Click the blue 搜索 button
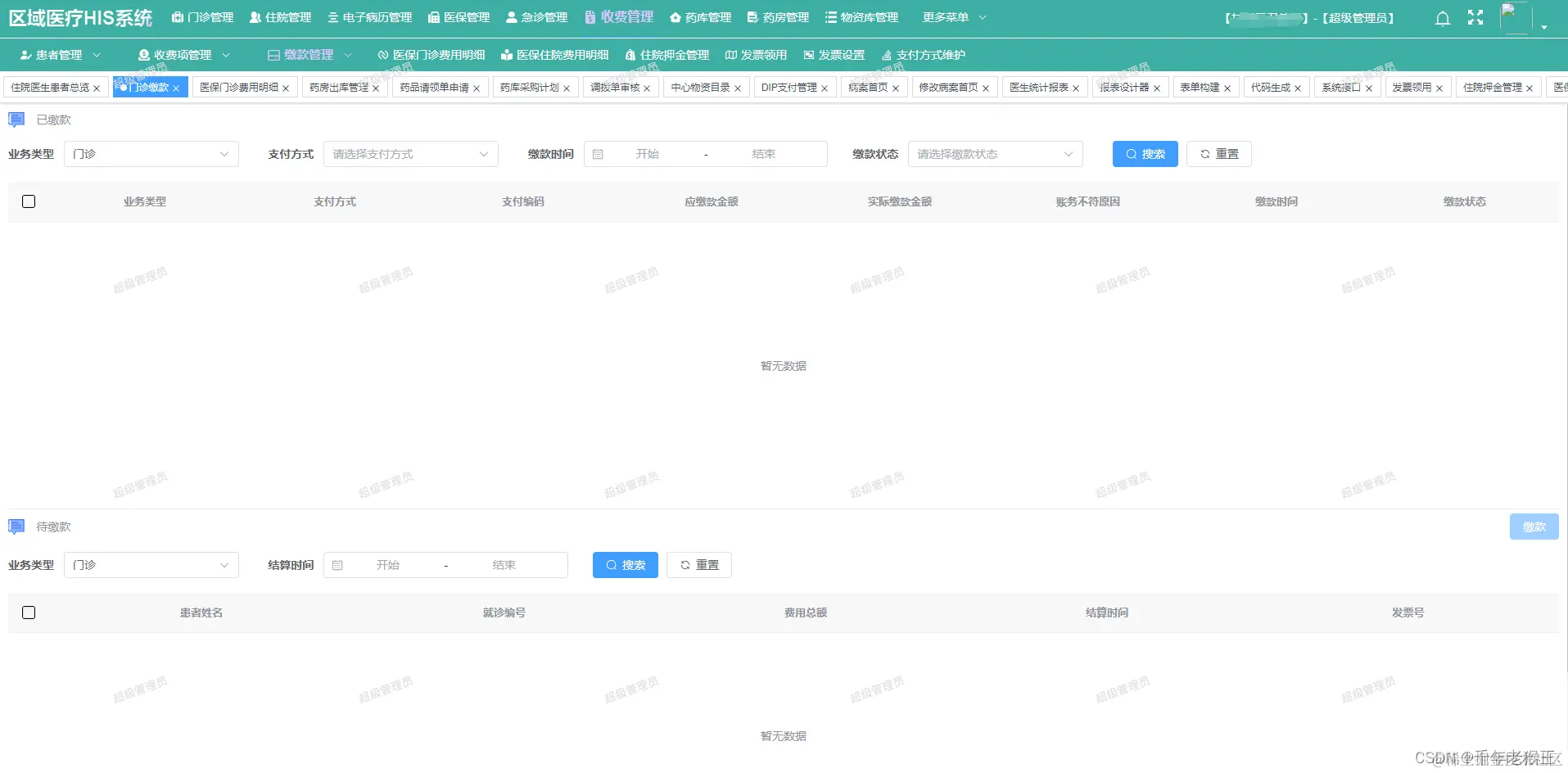The height and width of the screenshot is (773, 1568). click(1145, 153)
